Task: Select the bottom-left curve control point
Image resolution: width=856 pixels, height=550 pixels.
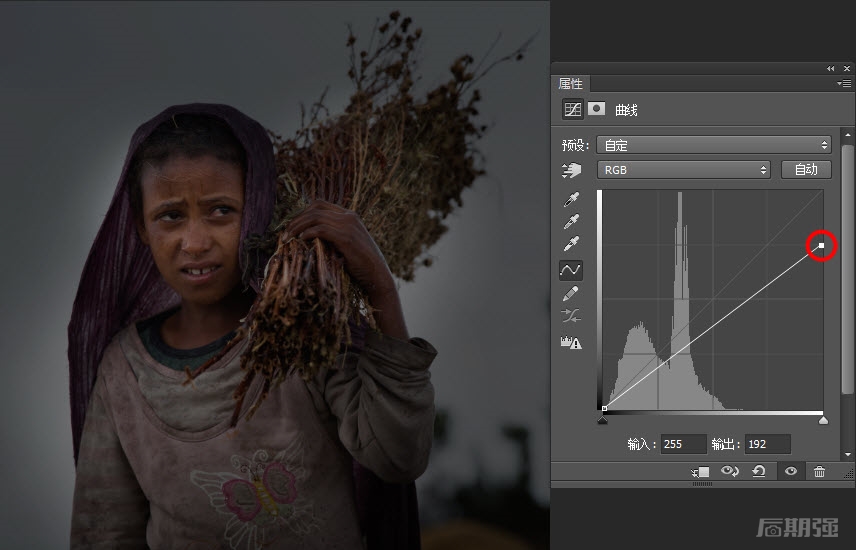Action: (x=604, y=409)
